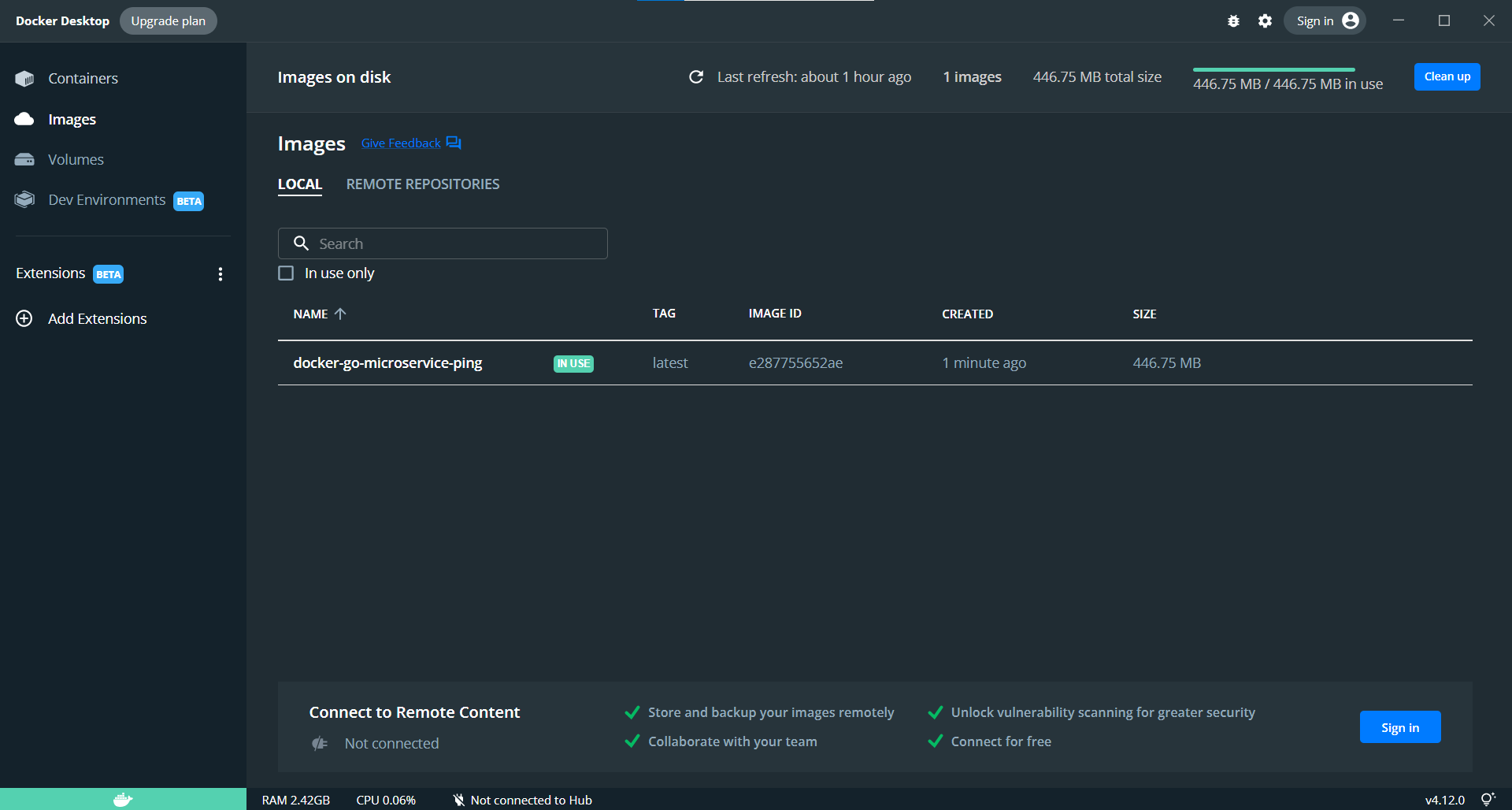Image resolution: width=1512 pixels, height=810 pixels.
Task: Click the Docker whale icon in status bar
Action: [x=123, y=799]
